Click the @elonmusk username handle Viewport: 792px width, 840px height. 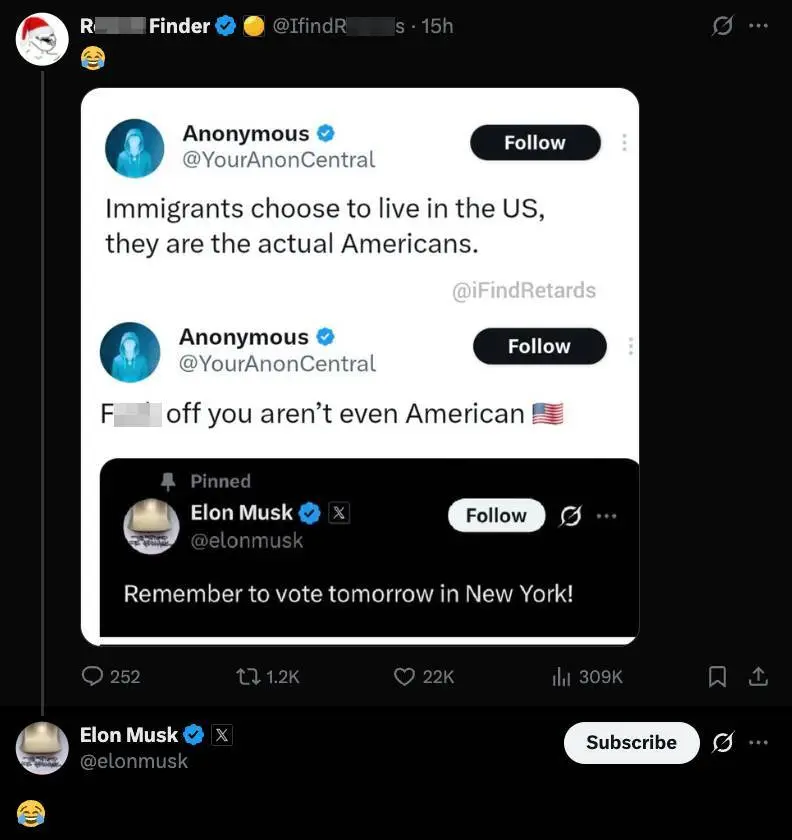pyautogui.click(x=134, y=761)
